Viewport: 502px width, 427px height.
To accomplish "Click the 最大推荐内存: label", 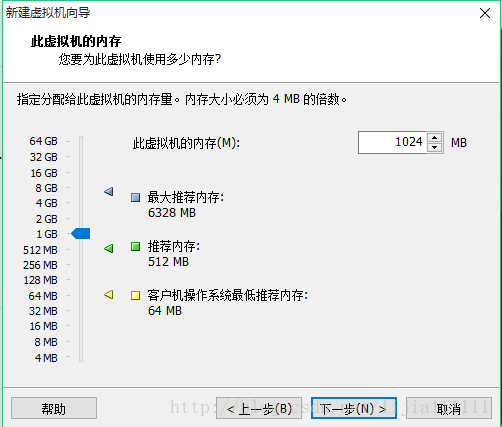I will (x=186, y=197).
